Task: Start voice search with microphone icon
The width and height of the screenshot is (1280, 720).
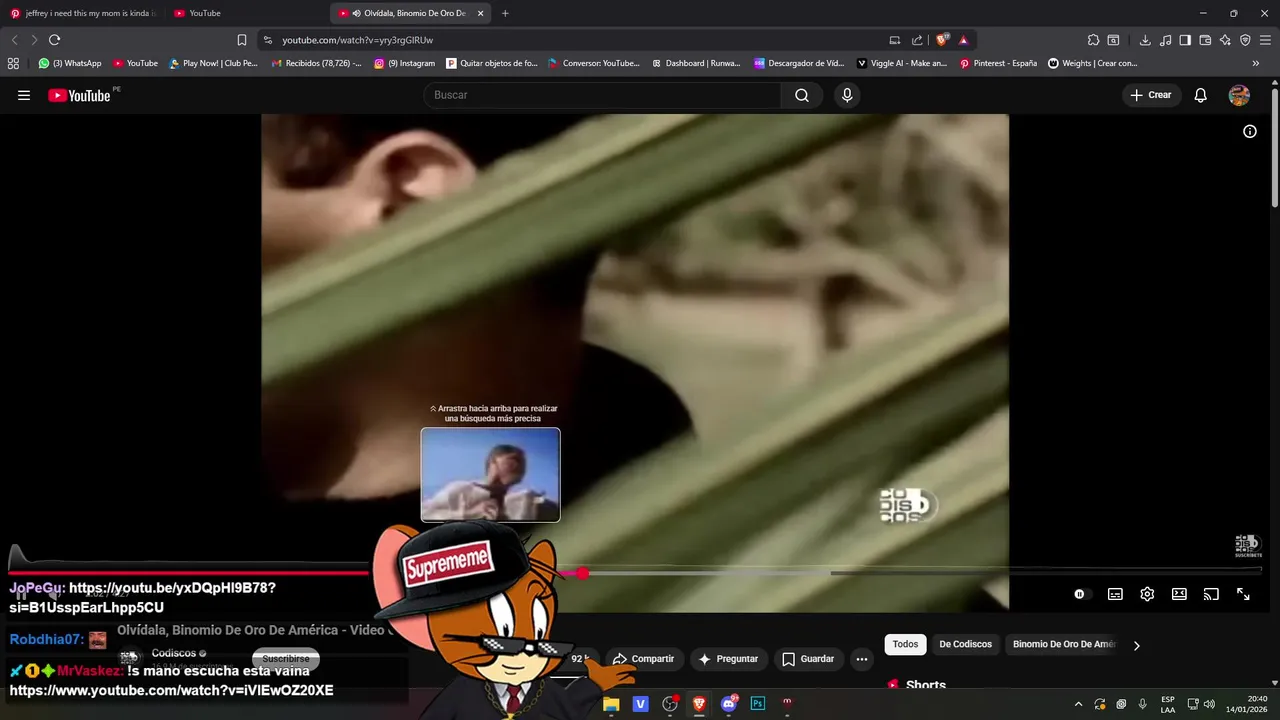Action: tap(847, 95)
